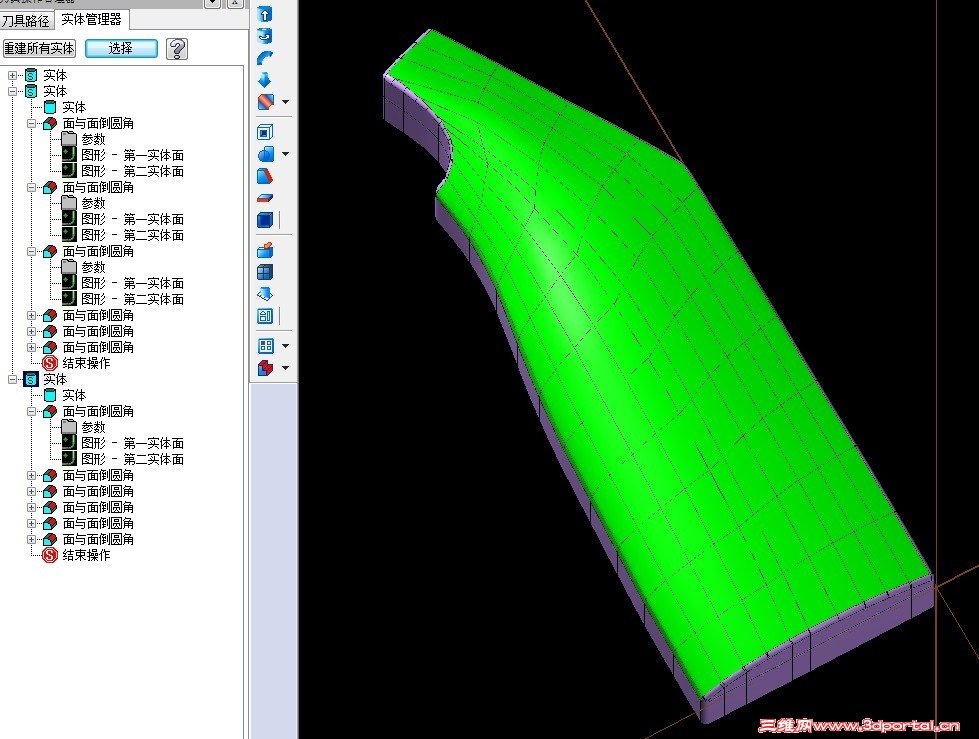This screenshot has width=979, height=739.
Task: Open the dropdown arrow beside the four-square grid icon
Action: [x=285, y=346]
